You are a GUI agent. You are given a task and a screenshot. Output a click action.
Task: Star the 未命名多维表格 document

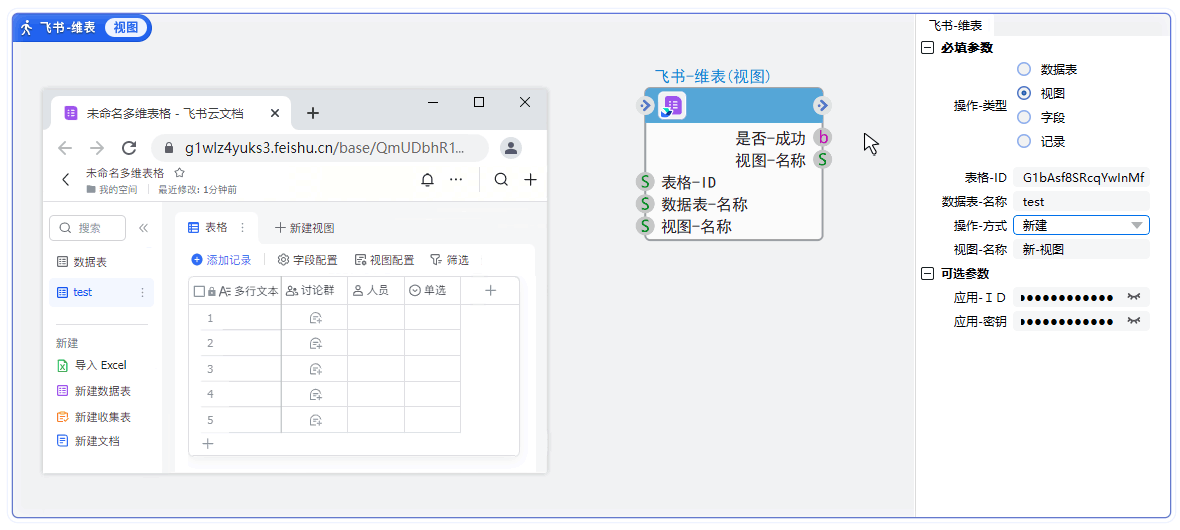pyautogui.click(x=180, y=172)
